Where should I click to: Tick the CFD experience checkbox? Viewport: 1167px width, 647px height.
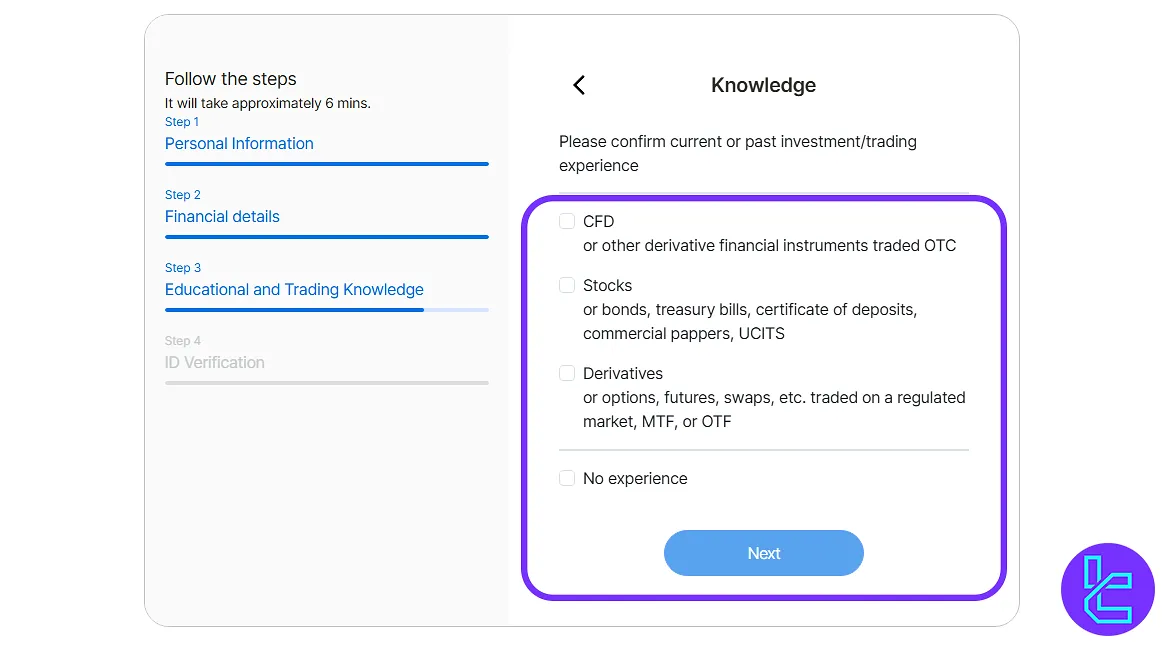pos(567,222)
